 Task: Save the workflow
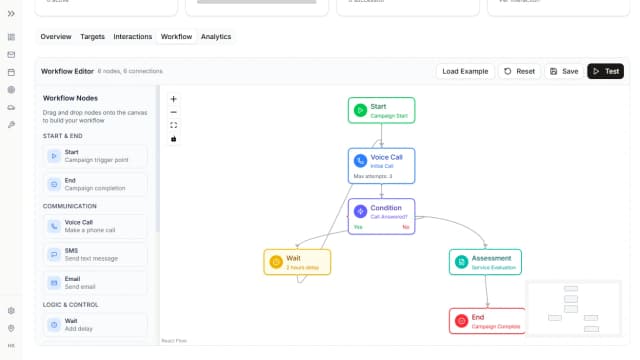coord(564,71)
